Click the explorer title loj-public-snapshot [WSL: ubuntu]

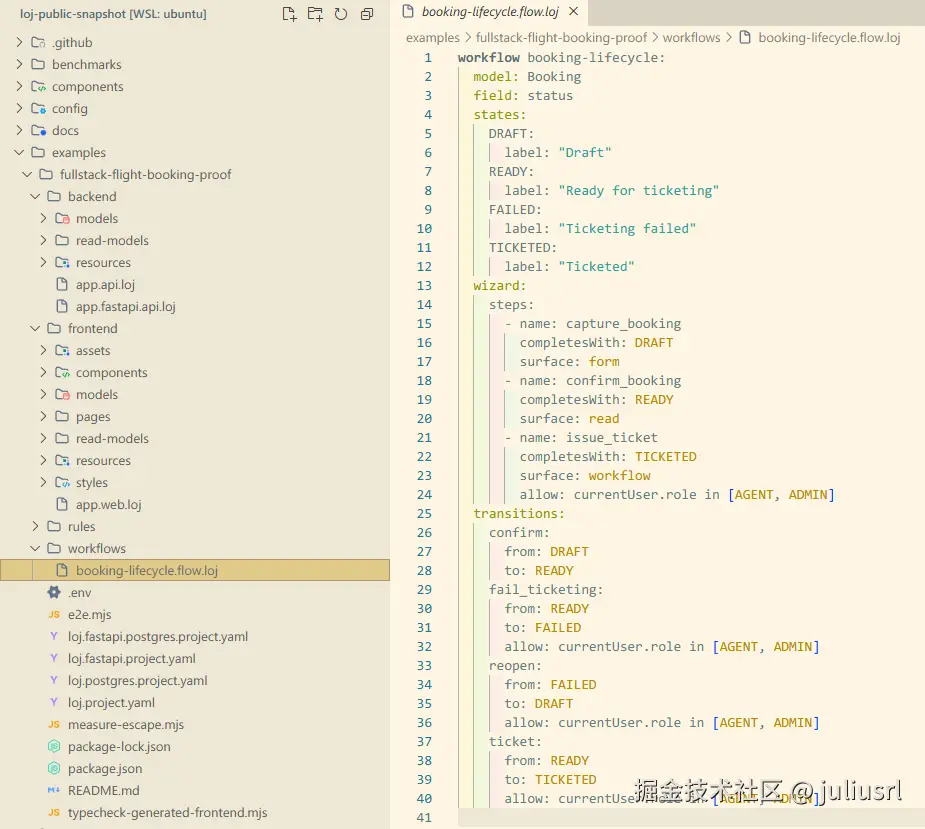(113, 14)
